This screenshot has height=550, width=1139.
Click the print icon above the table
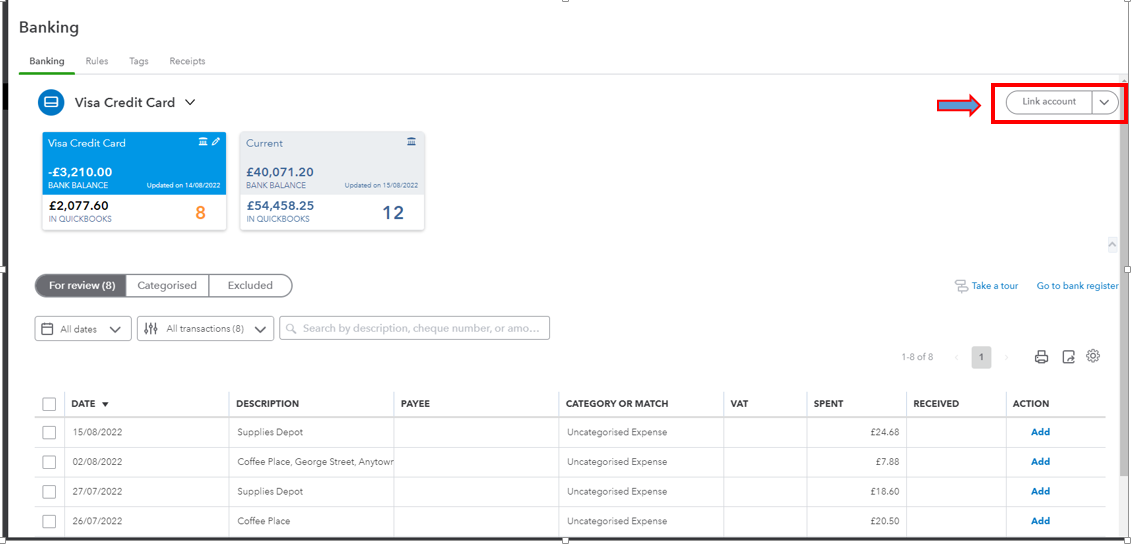pyautogui.click(x=1041, y=357)
